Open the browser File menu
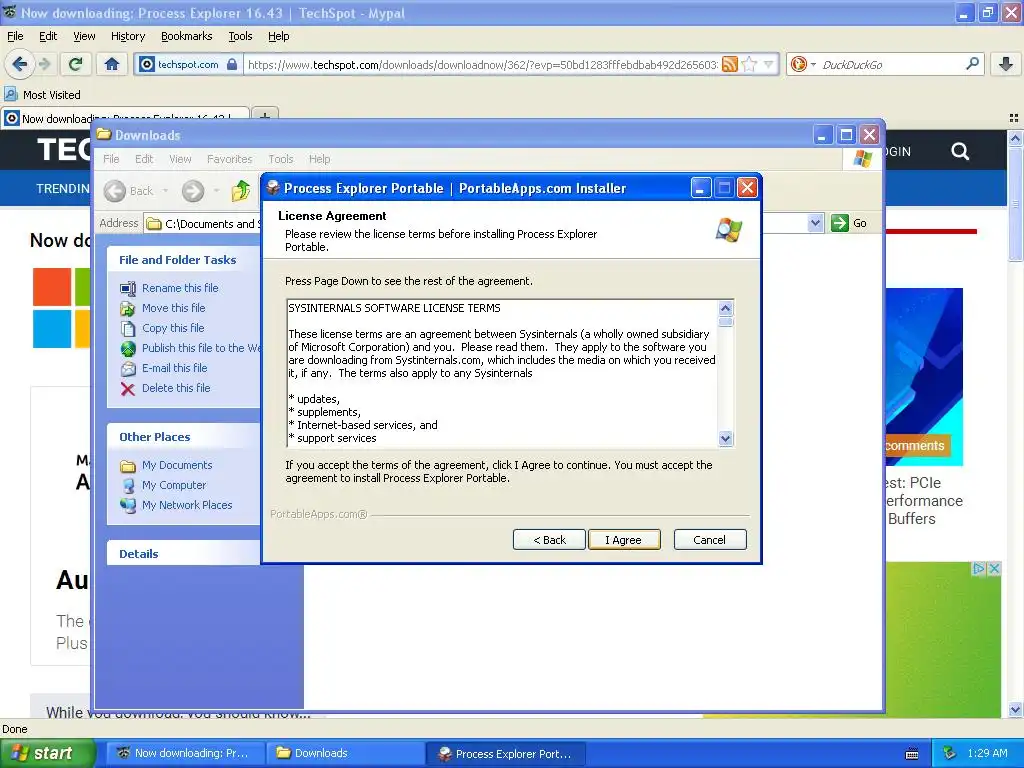 click(15, 36)
